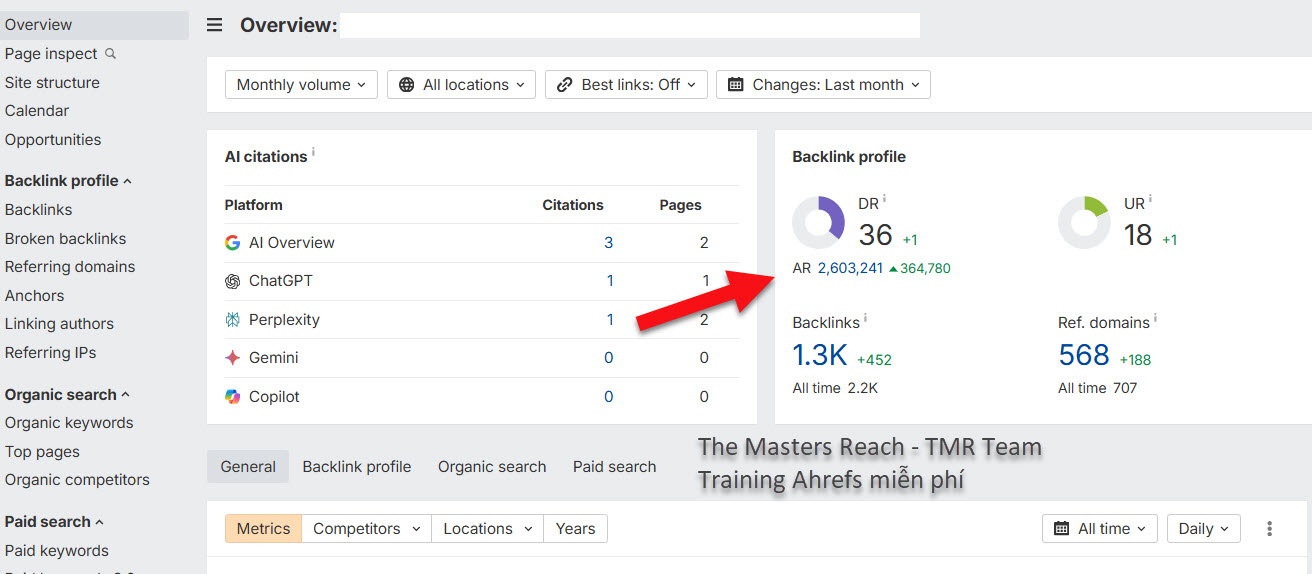Toggle the hamburger sidebar menu icon
The height and width of the screenshot is (574, 1312).
214,25
